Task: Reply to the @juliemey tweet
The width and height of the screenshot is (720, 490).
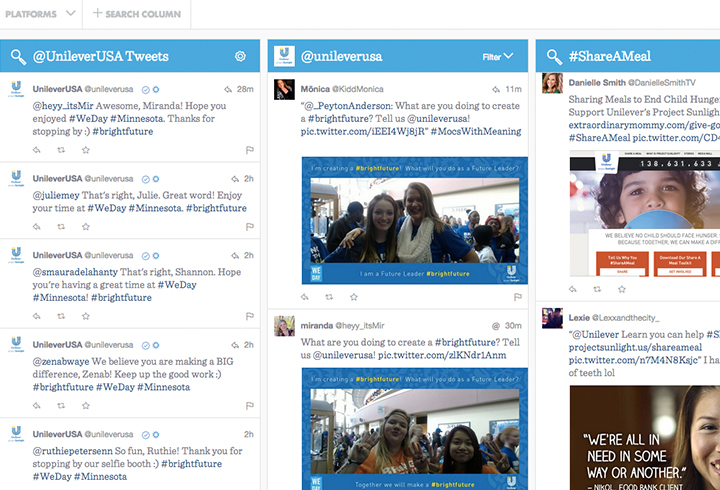Action: coord(37,226)
